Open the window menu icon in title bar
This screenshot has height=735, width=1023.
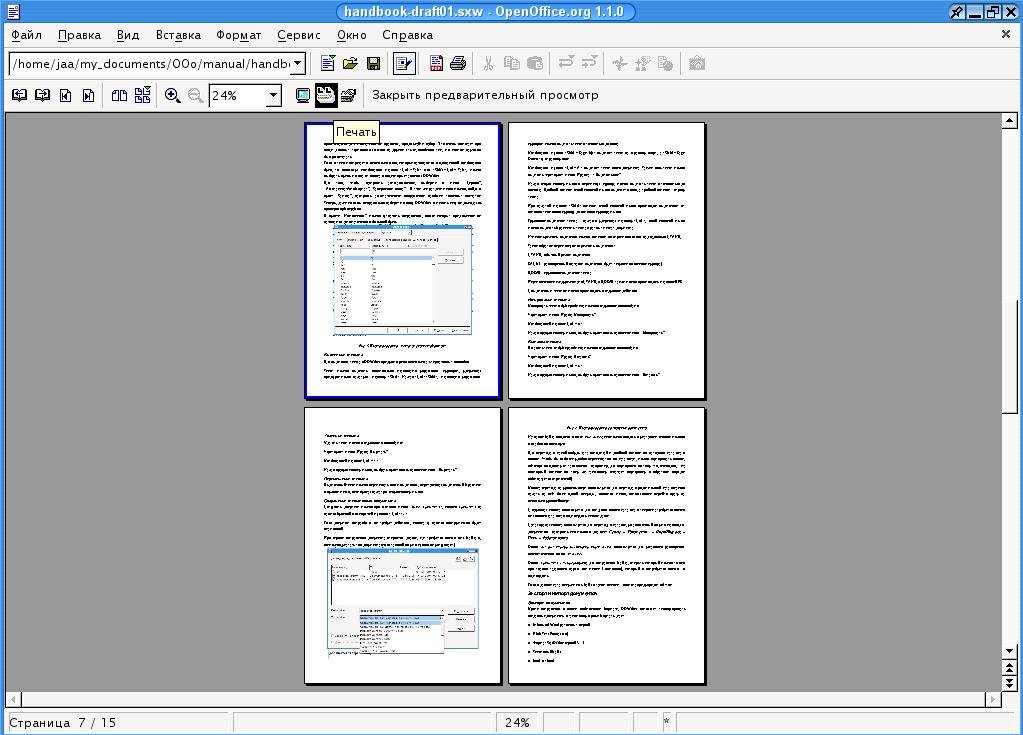click(12, 11)
